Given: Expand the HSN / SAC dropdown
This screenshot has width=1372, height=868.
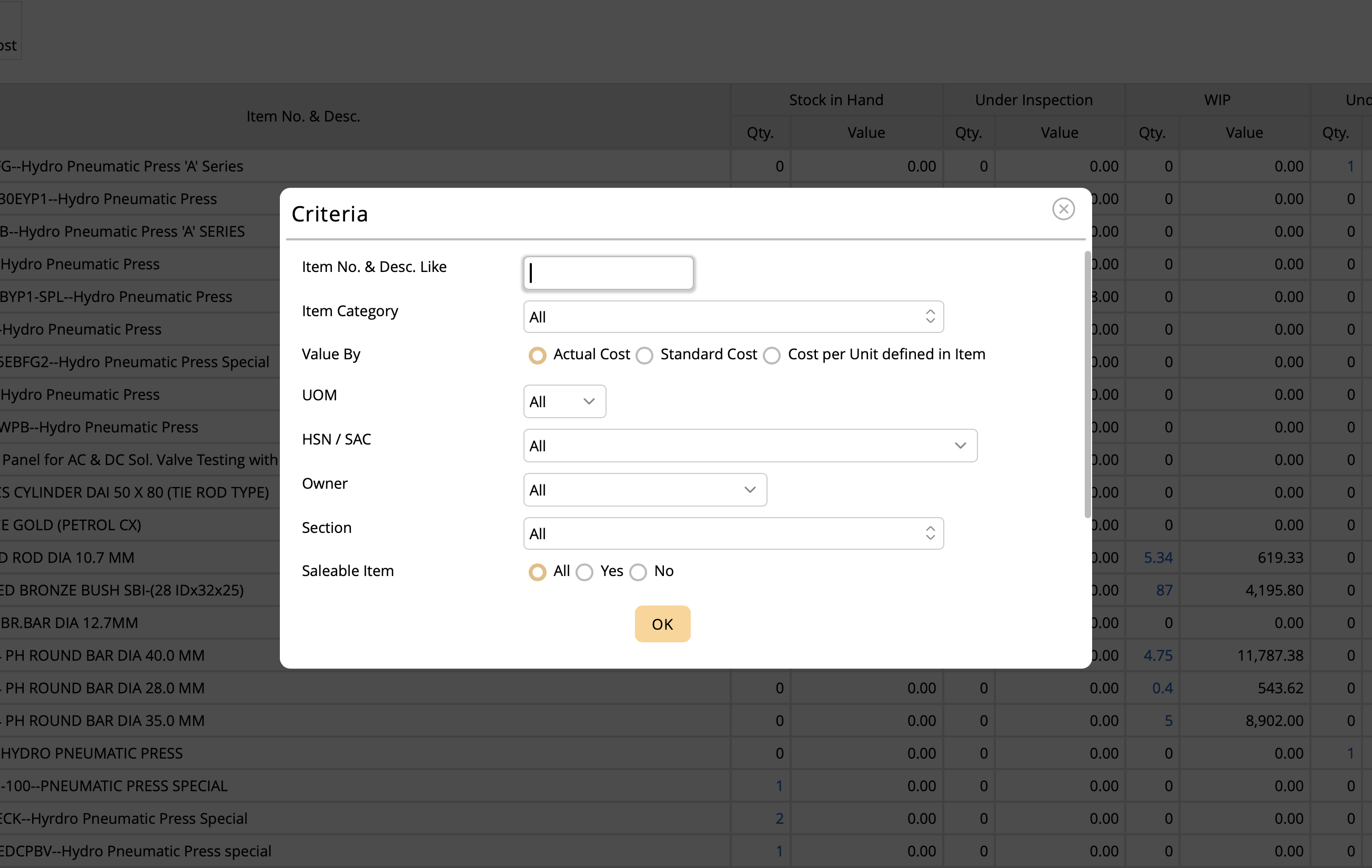Looking at the screenshot, I should (750, 446).
